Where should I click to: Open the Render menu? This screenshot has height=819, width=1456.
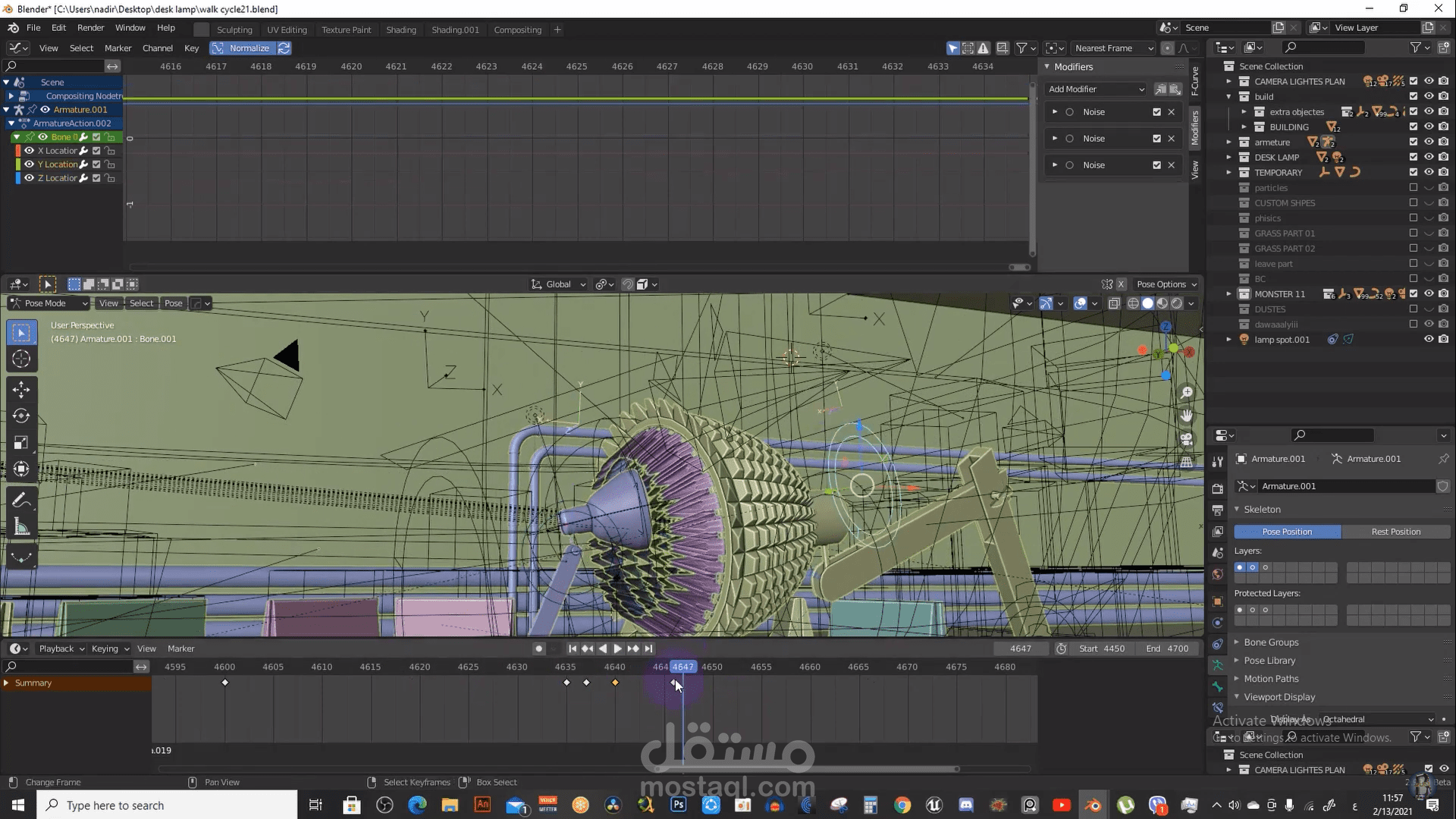90,27
